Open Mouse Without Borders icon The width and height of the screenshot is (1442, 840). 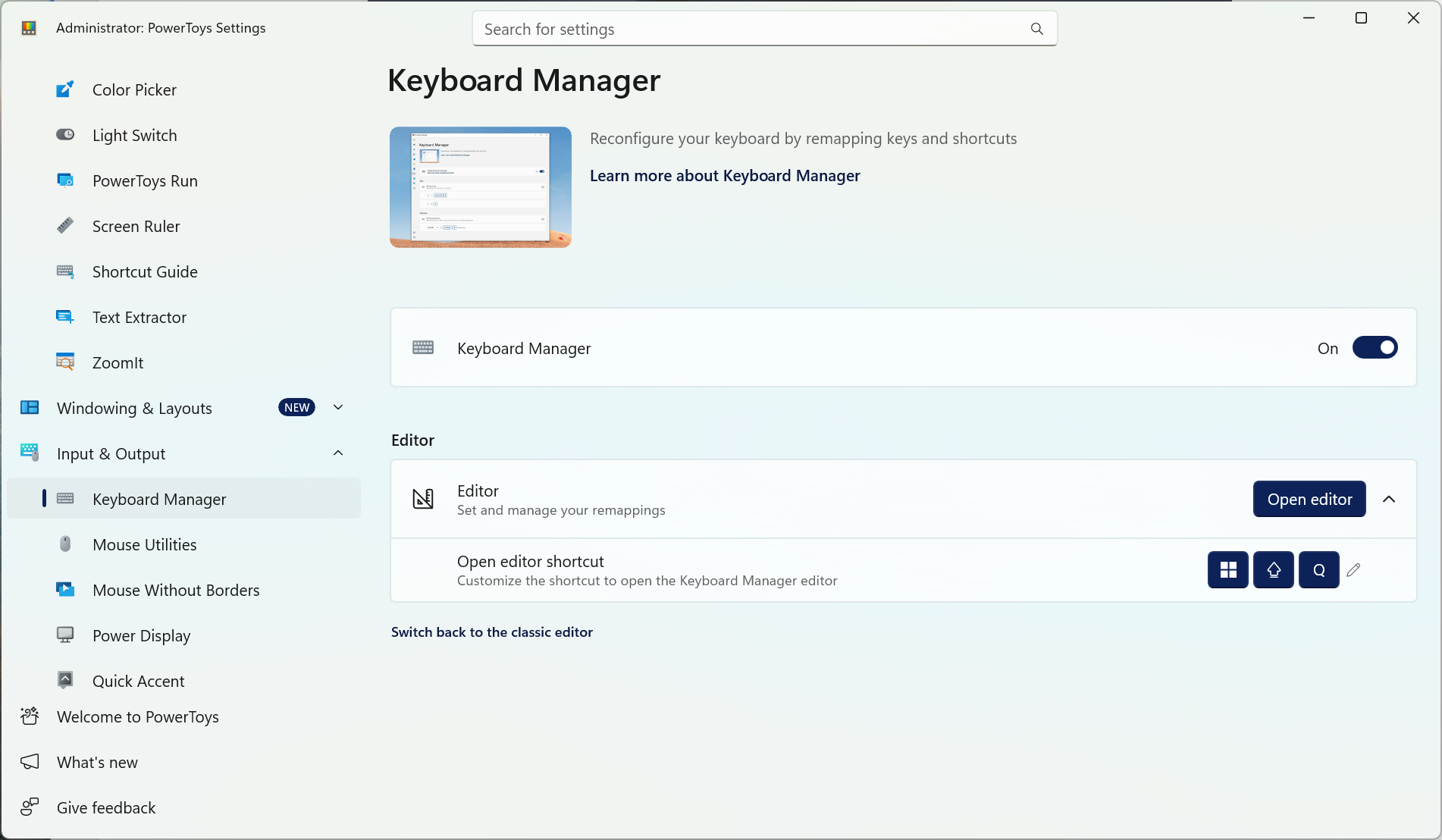[x=65, y=590]
